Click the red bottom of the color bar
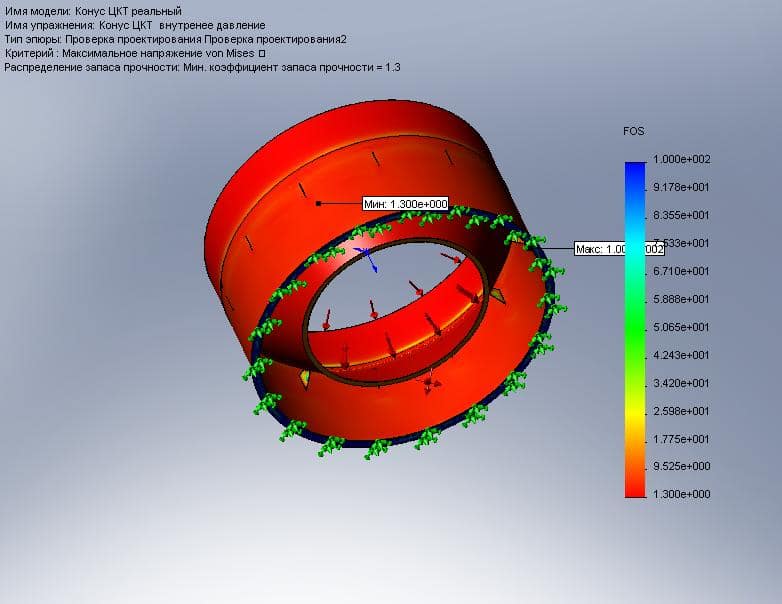The width and height of the screenshot is (782, 604). pos(634,488)
